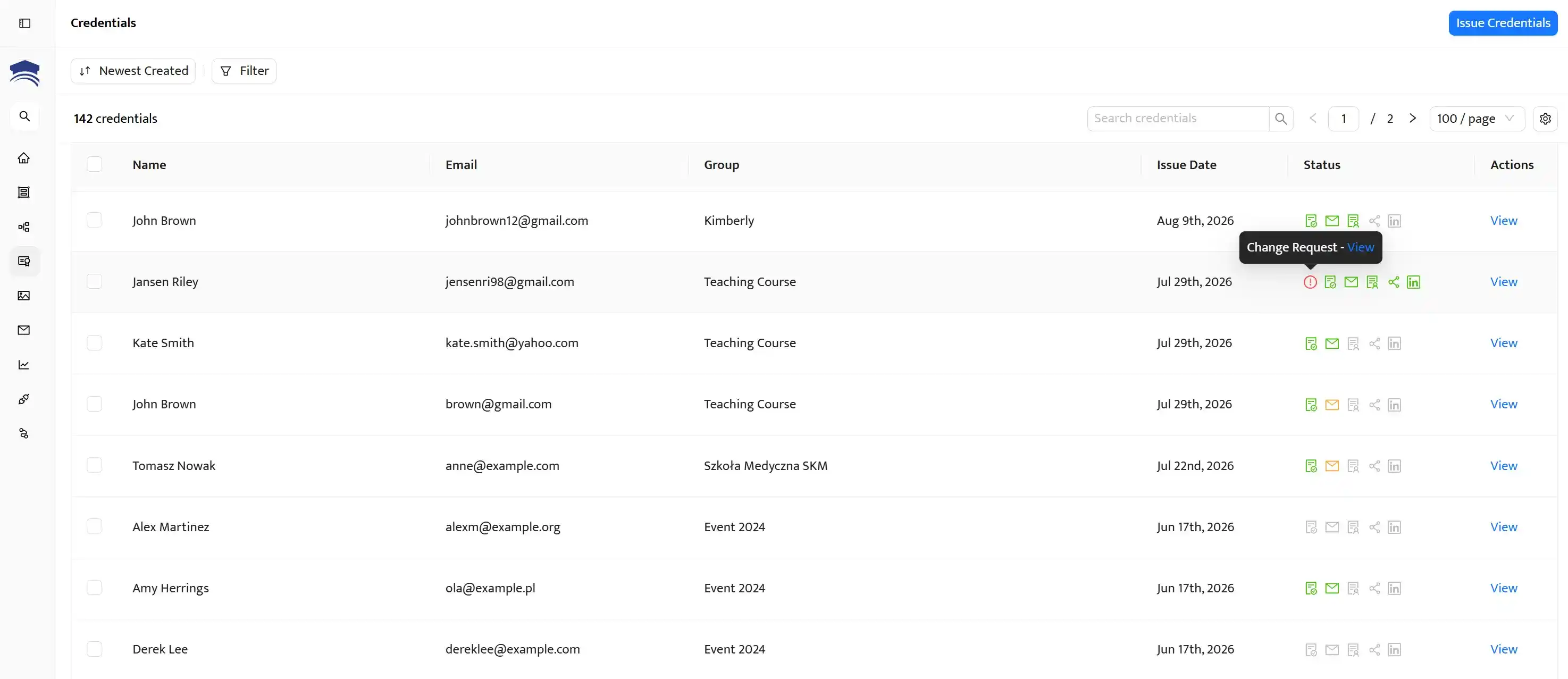
Task: Click the sidebar search magnifier icon
Action: pos(24,116)
